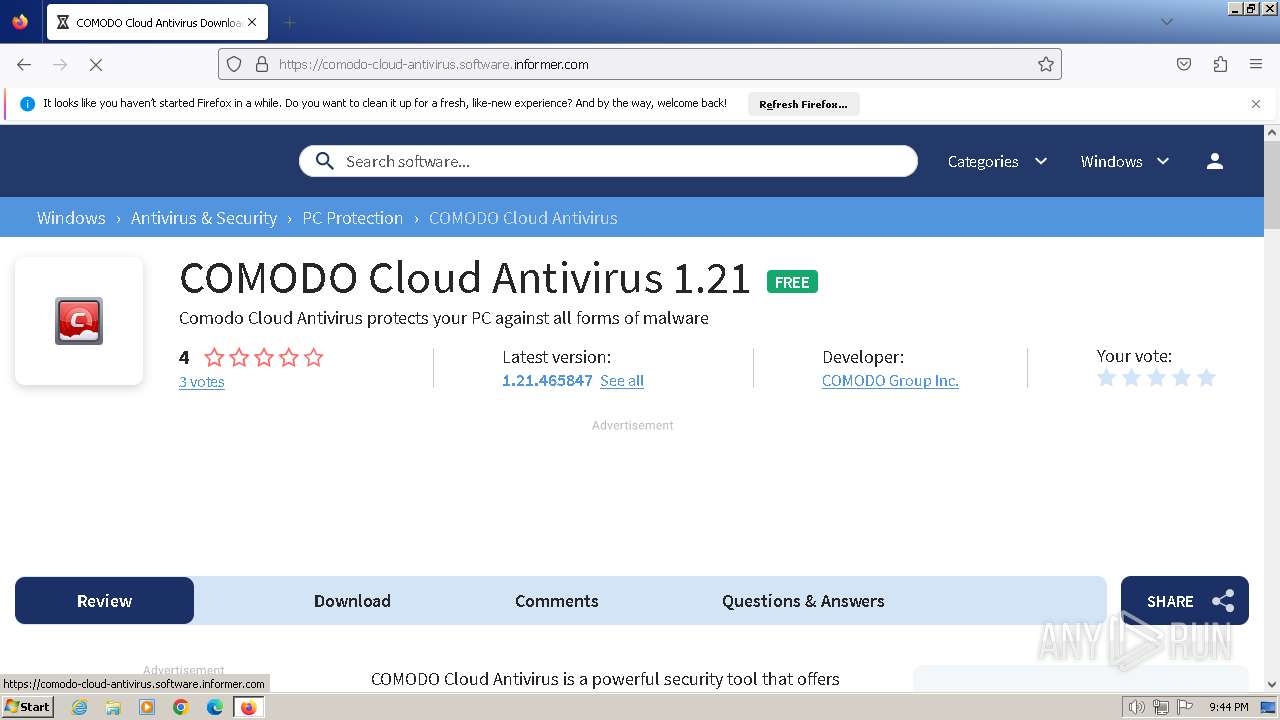
Task: Open the Firefox application hamburger menu
Action: click(1256, 64)
